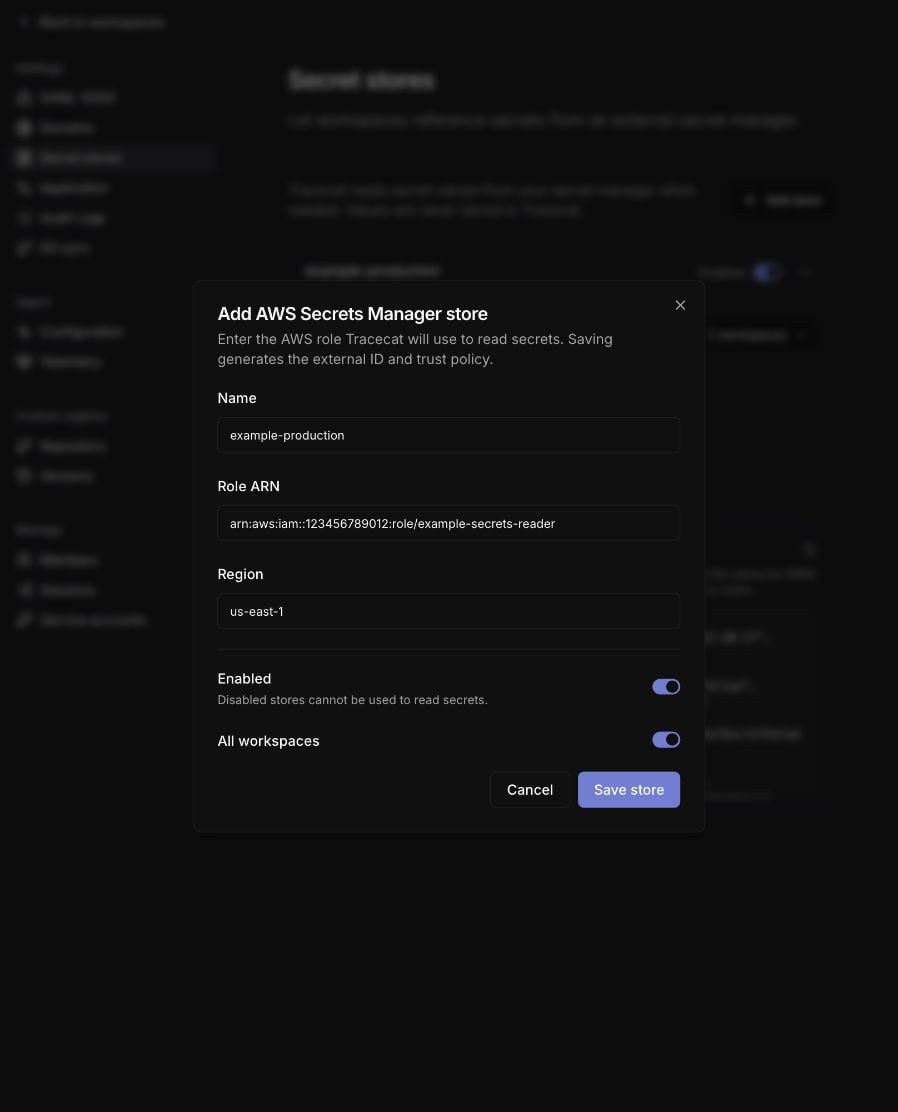Click the "Region" field label
The height and width of the screenshot is (1112, 898).
pyautogui.click(x=240, y=574)
